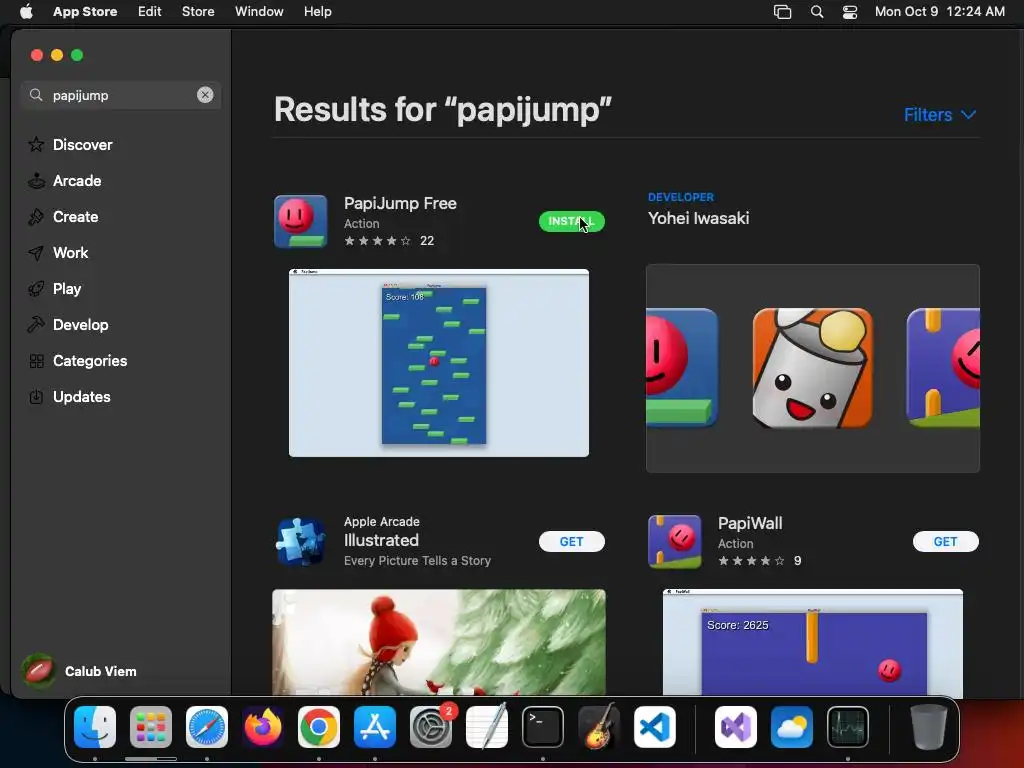Click the App Store Dock icon
Viewport: 1024px width, 768px height.
coord(375,727)
